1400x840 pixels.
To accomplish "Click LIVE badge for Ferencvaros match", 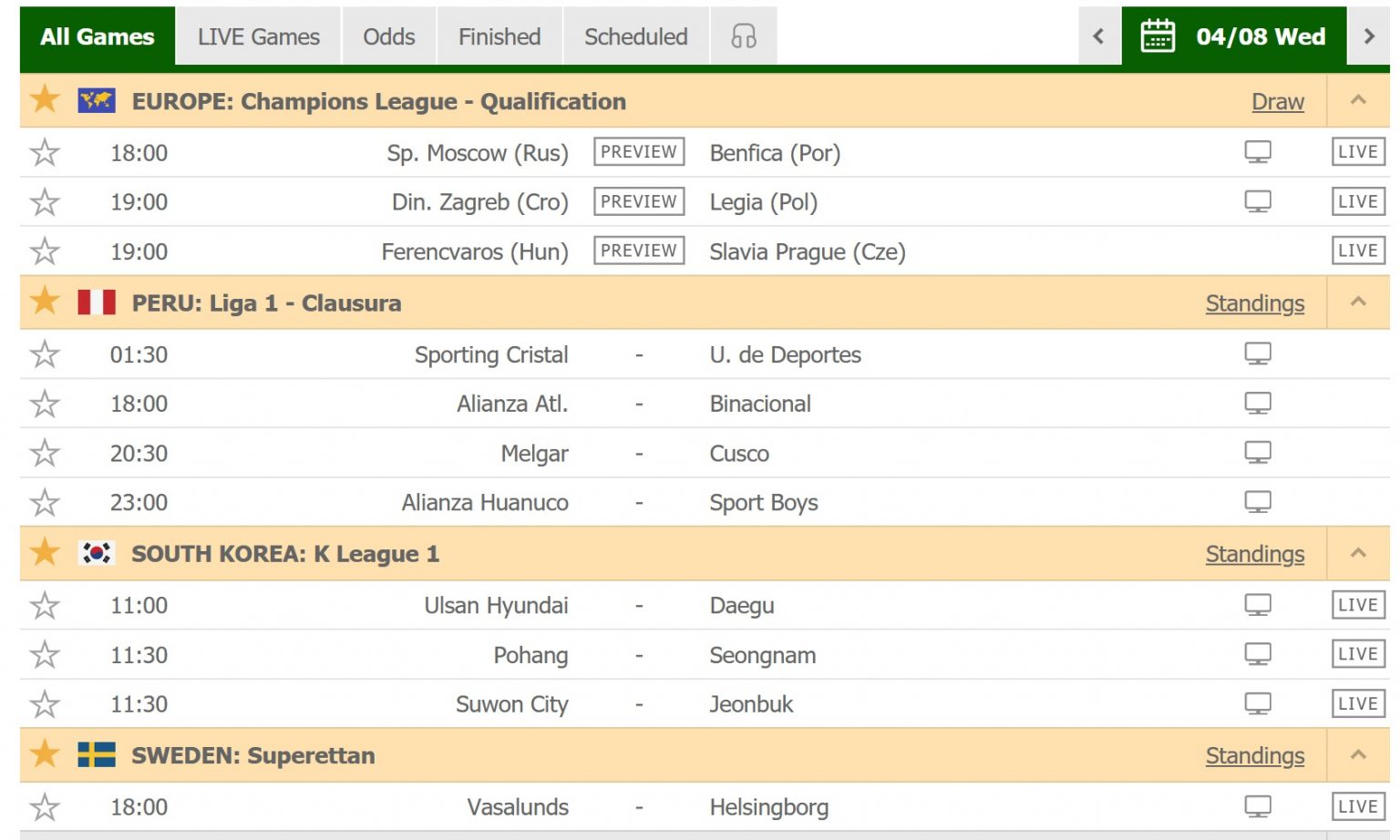I will pyautogui.click(x=1358, y=251).
